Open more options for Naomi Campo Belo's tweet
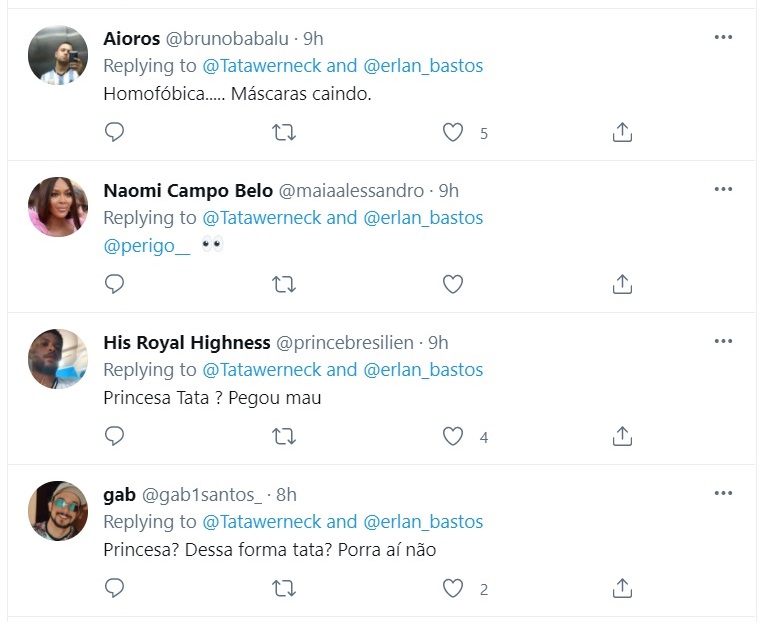The height and width of the screenshot is (622, 767). pos(723,189)
